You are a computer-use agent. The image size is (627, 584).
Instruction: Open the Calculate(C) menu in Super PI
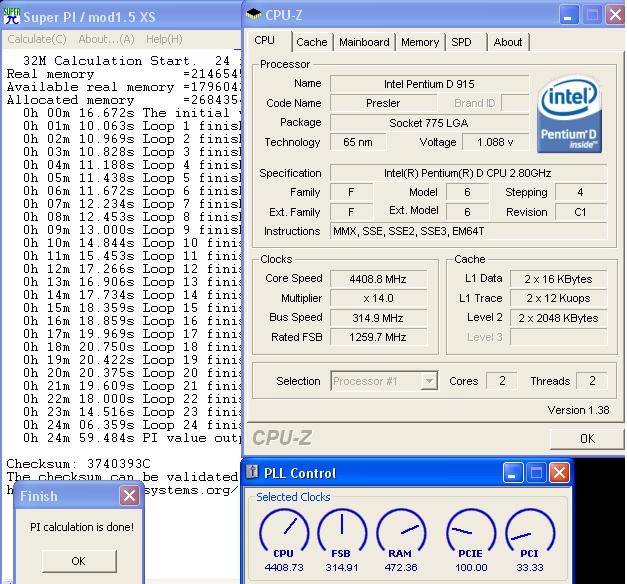37,39
